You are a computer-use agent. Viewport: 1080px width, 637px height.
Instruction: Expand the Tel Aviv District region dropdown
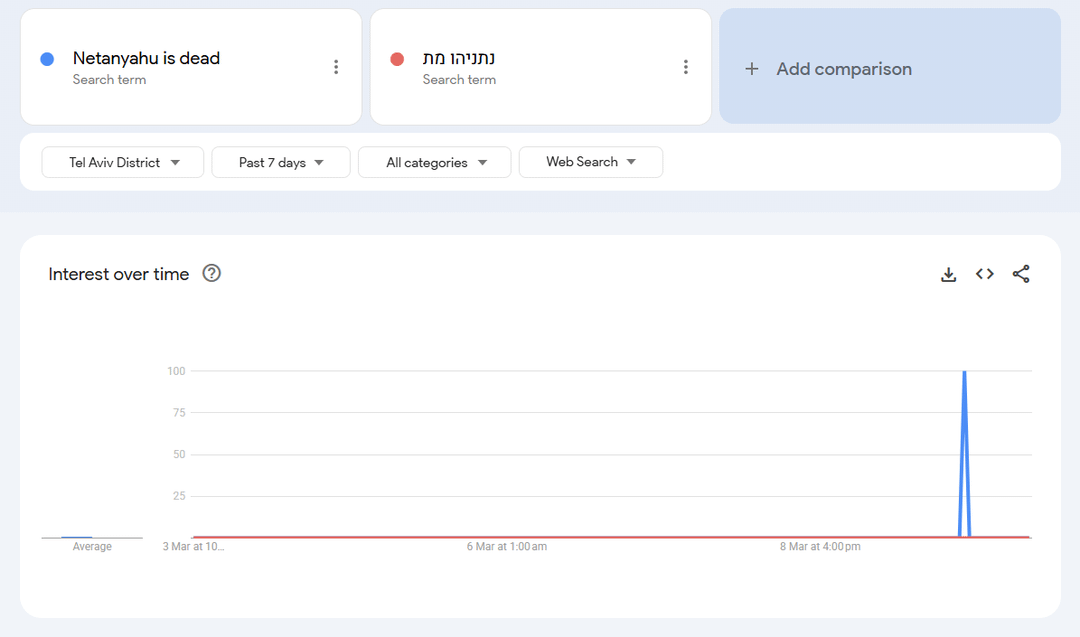pyautogui.click(x=123, y=162)
